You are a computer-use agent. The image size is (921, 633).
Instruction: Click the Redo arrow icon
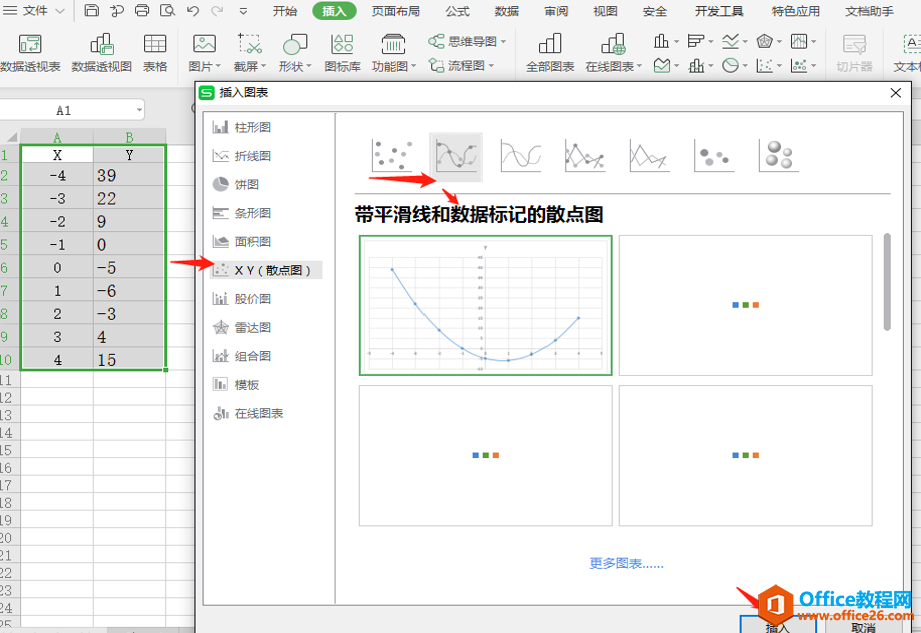[217, 11]
